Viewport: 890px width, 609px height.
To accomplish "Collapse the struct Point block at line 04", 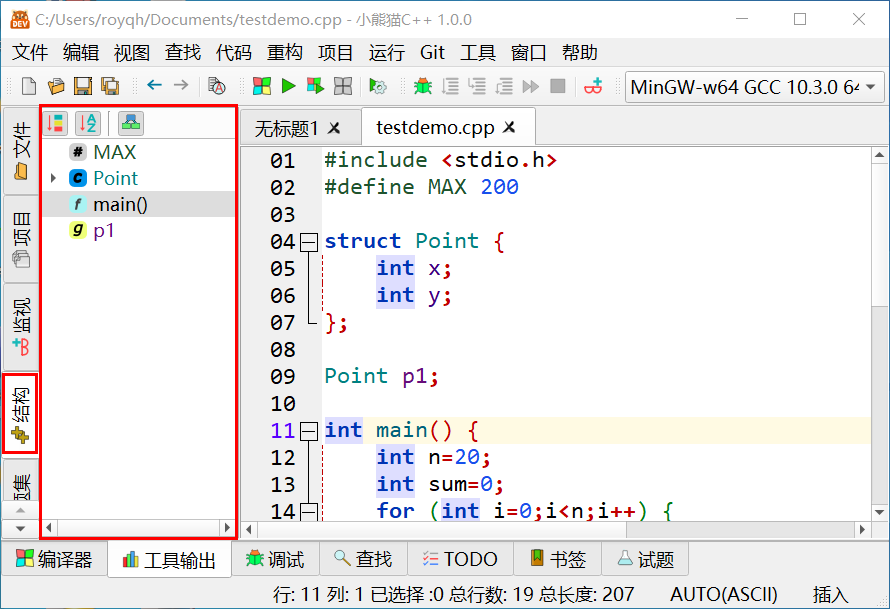I will pos(309,243).
